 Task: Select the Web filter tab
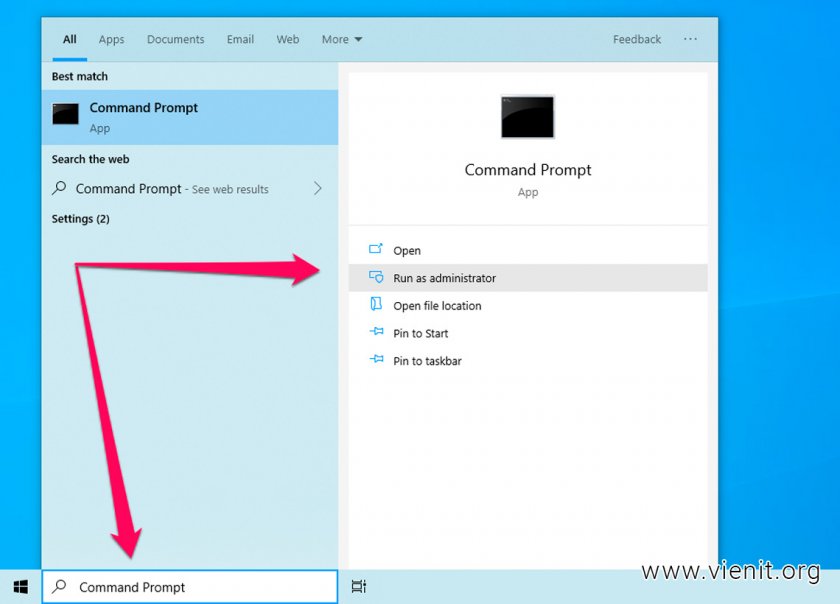[x=288, y=40]
